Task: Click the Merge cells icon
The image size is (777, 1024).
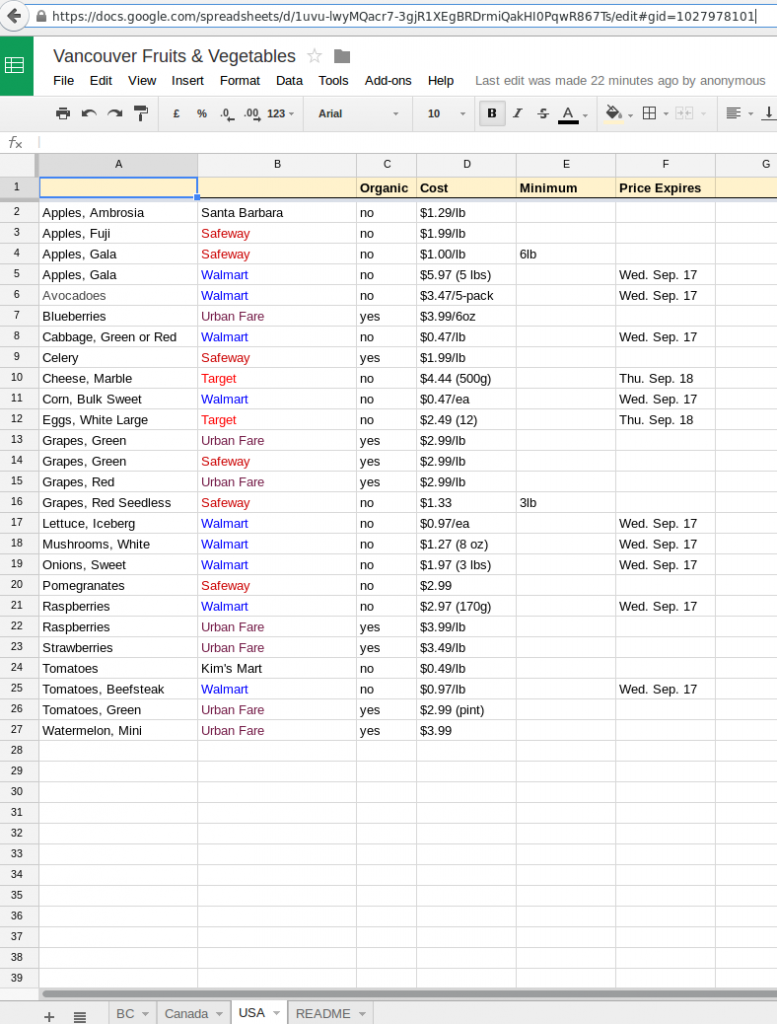Action: 684,114
